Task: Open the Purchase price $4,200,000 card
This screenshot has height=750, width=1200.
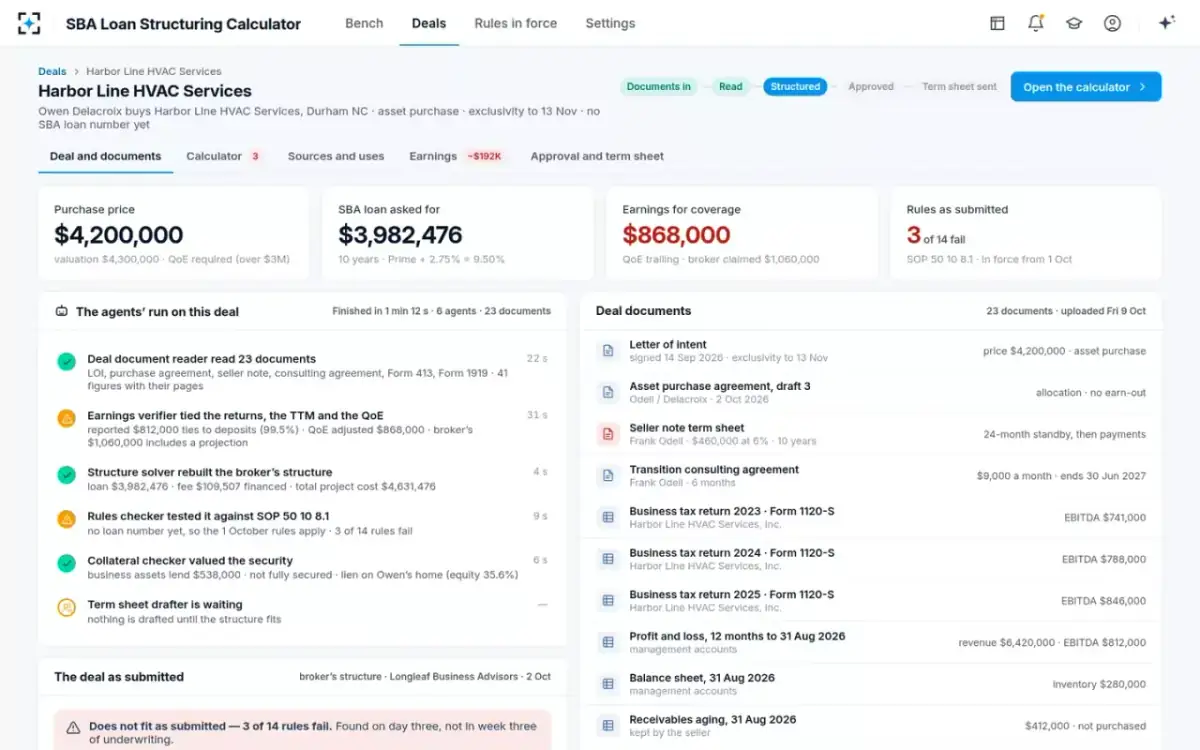Action: point(174,233)
